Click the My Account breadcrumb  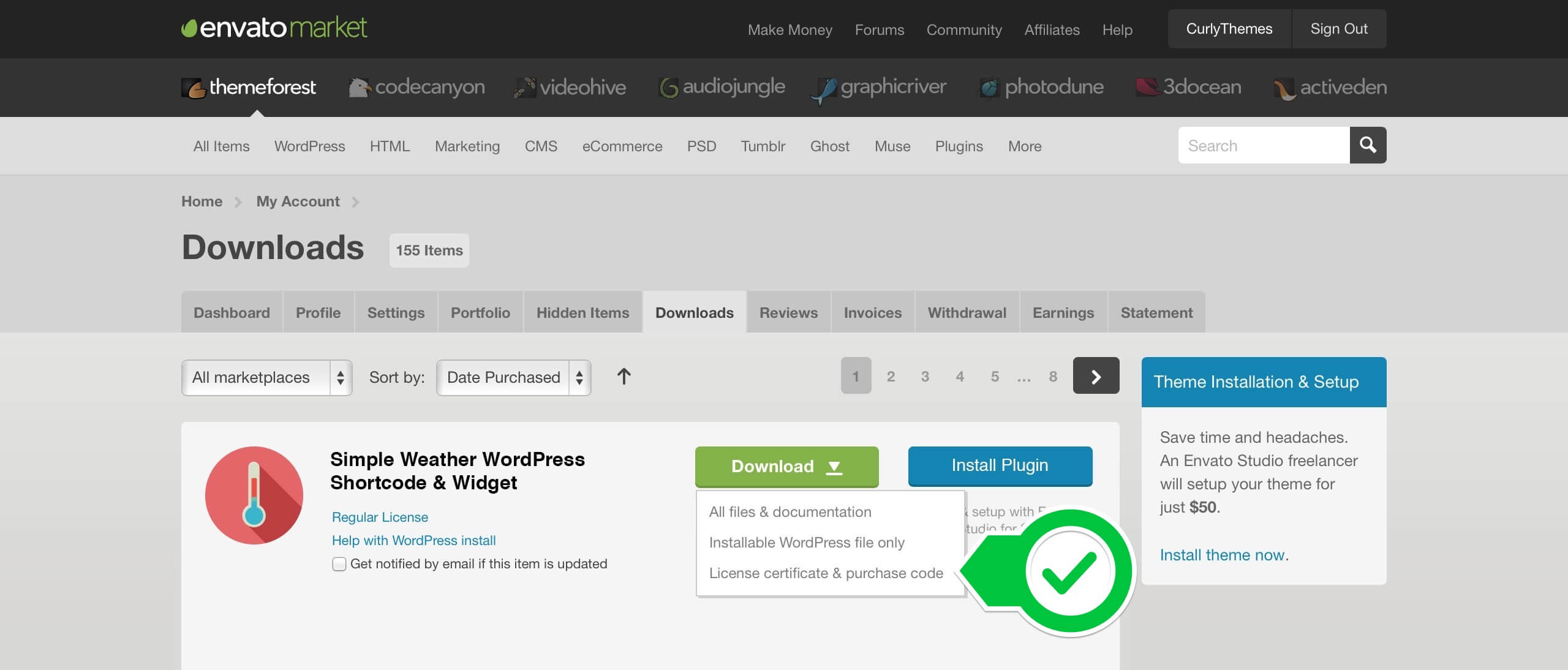pos(298,201)
